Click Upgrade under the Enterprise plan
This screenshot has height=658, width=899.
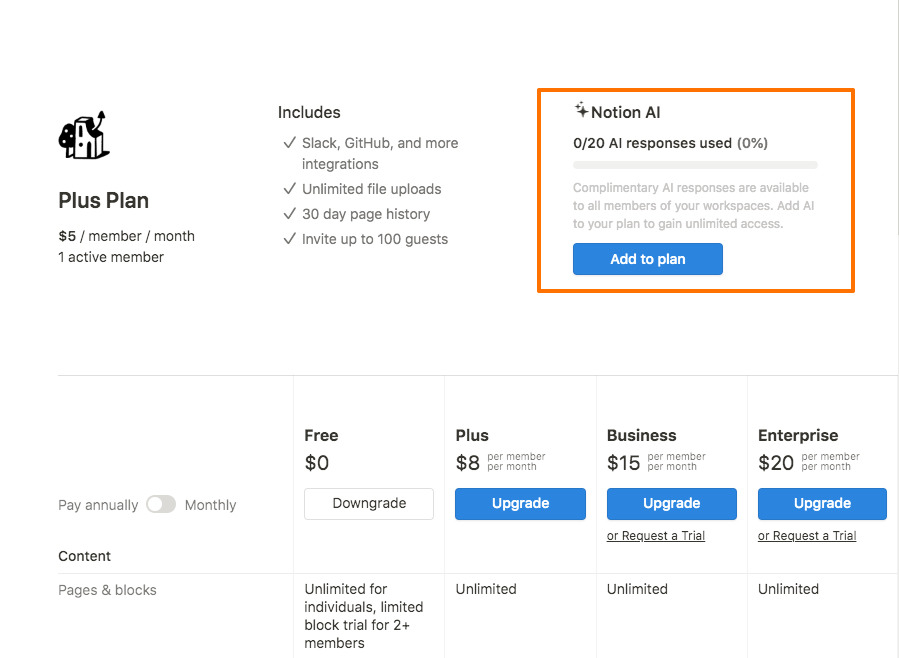822,504
